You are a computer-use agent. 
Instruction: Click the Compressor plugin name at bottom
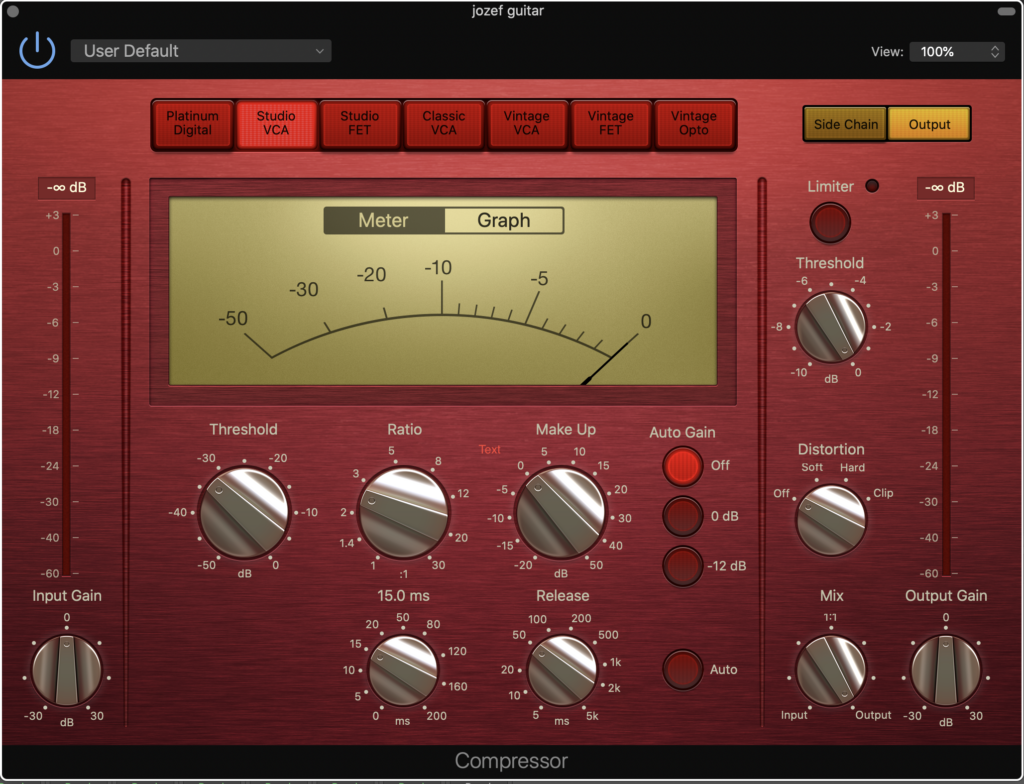click(511, 761)
